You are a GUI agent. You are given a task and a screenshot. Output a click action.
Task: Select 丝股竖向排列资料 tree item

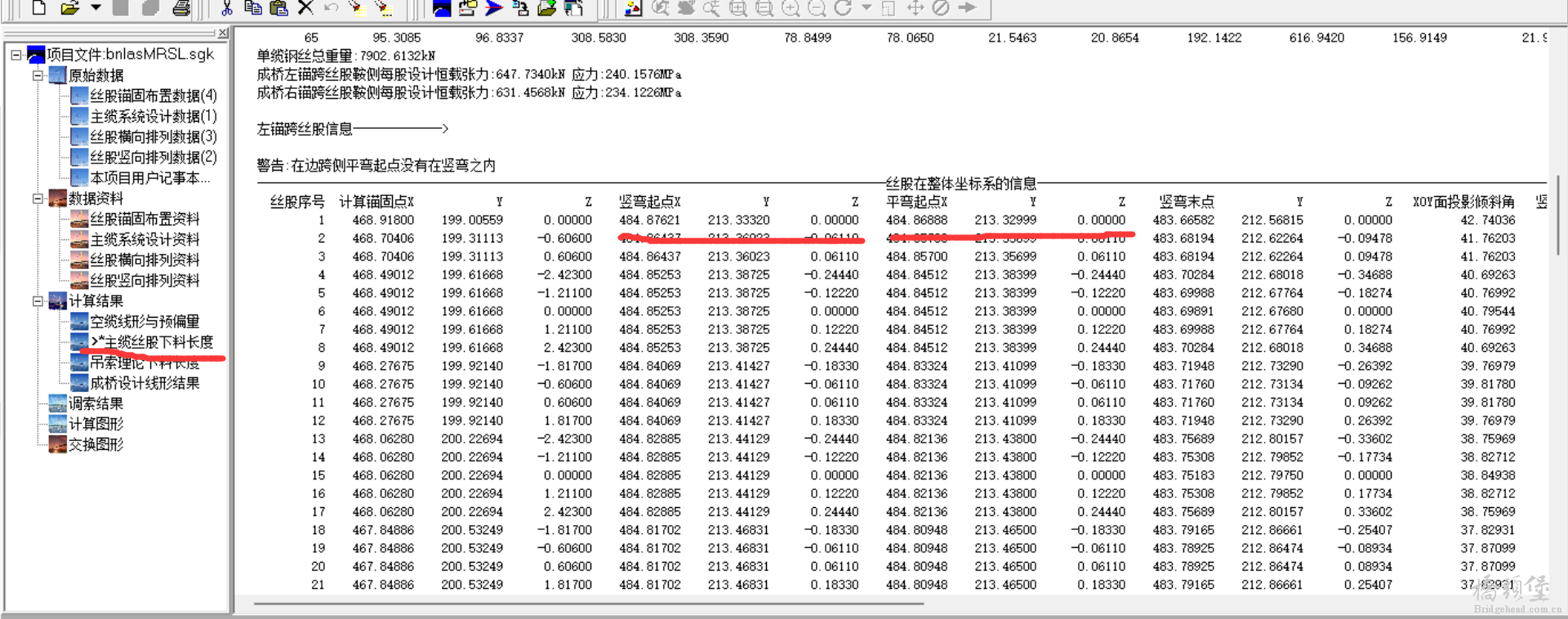coord(145,280)
